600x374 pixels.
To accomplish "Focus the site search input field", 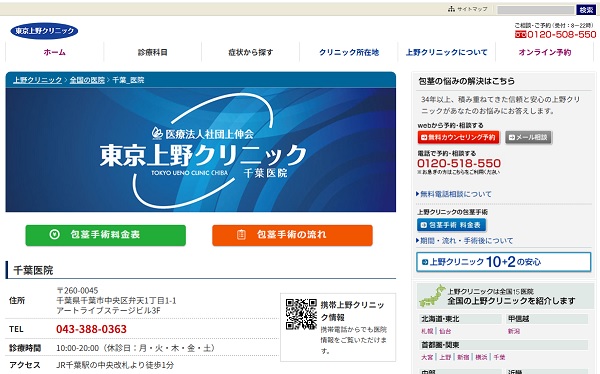I will click(536, 10).
